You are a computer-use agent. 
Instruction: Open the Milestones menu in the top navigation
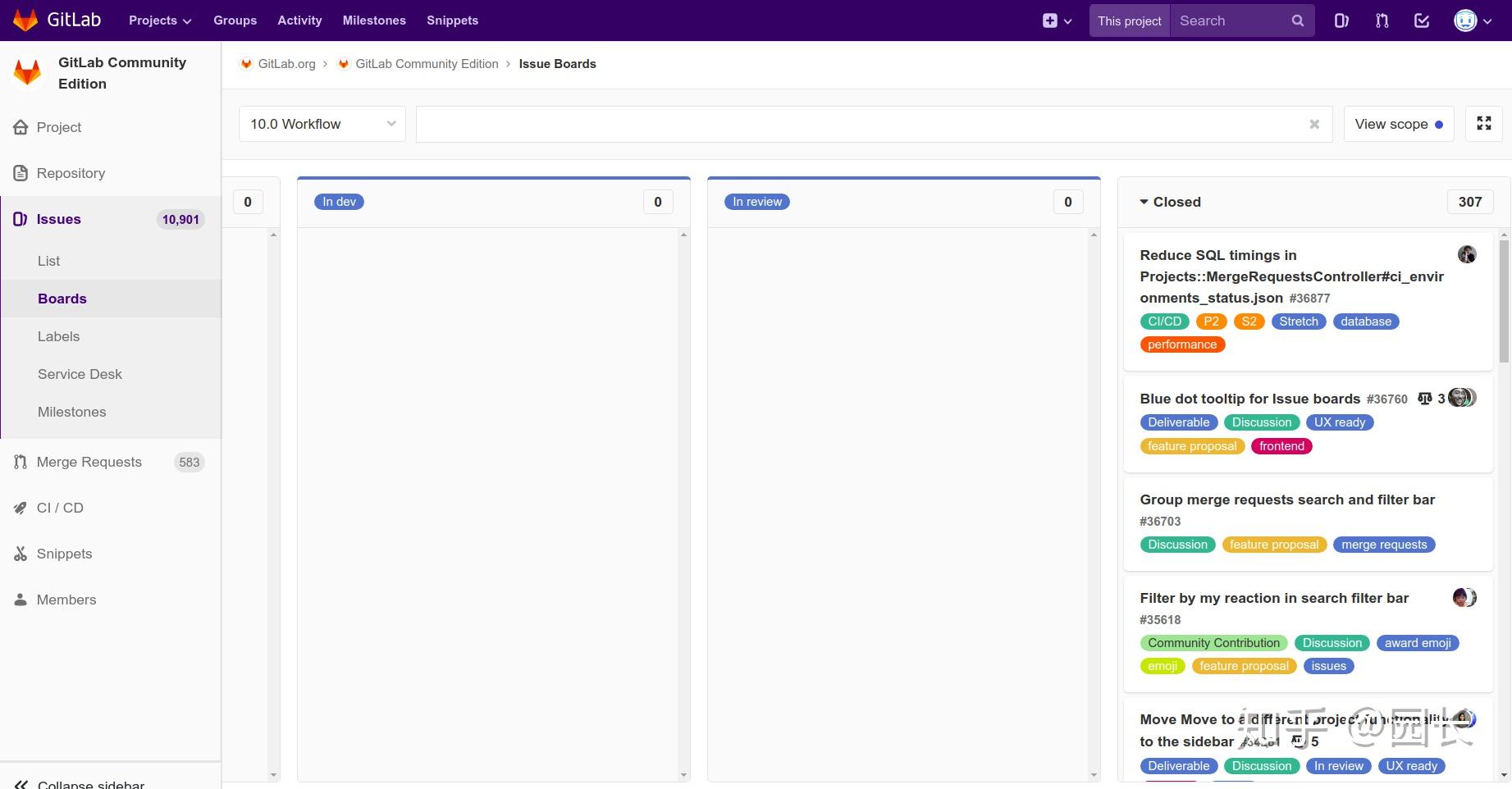pos(373,20)
